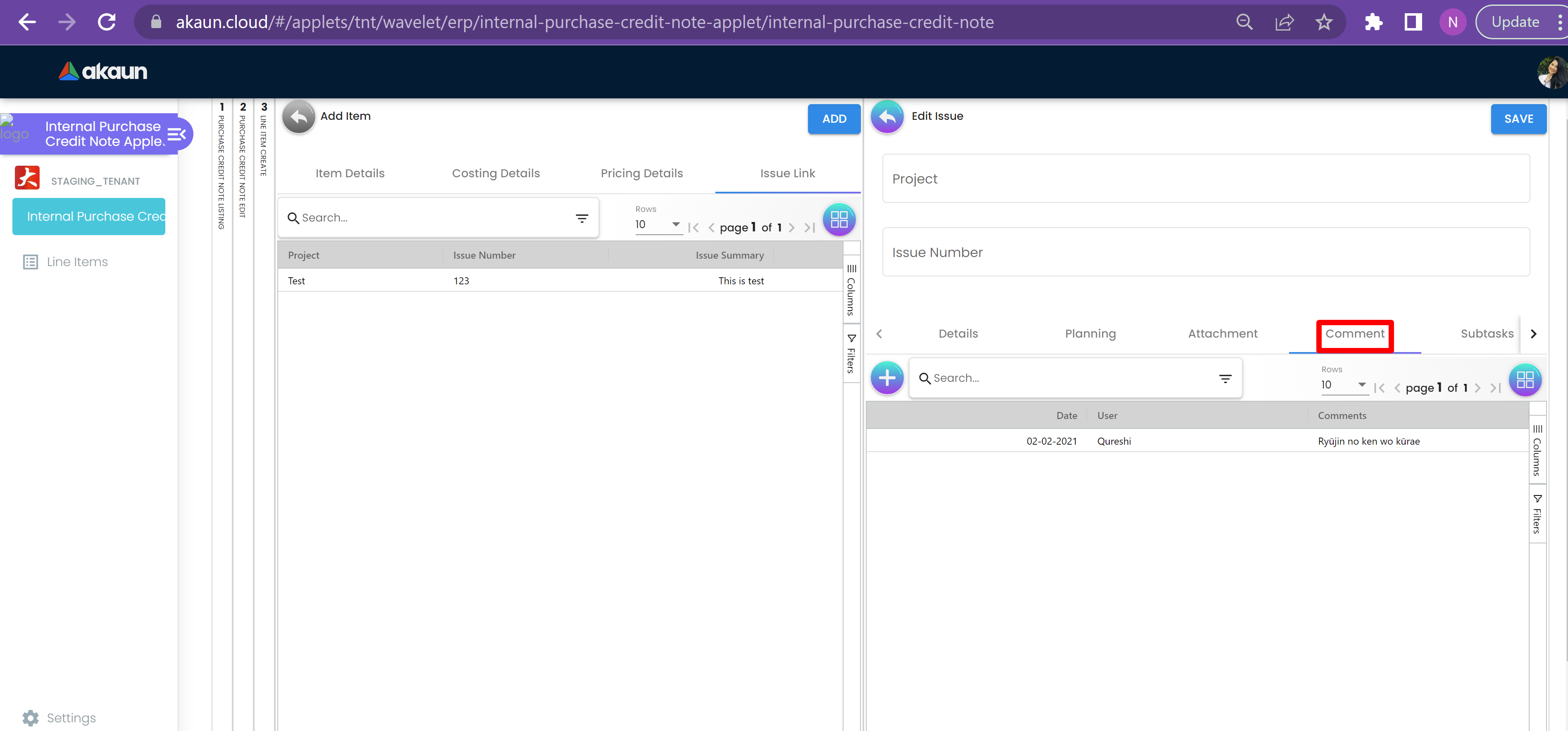Click the back arrow beside Edit Issue

(887, 117)
